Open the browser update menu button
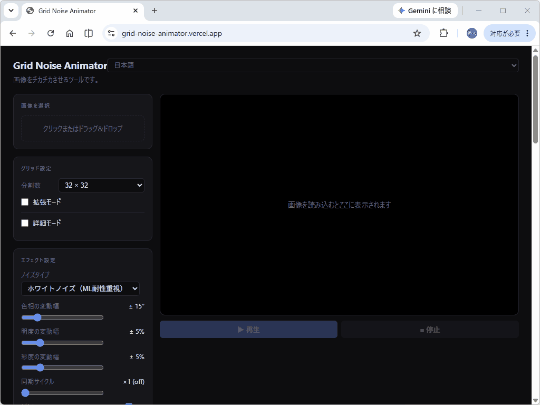The image size is (540, 405). pyautogui.click(x=509, y=33)
